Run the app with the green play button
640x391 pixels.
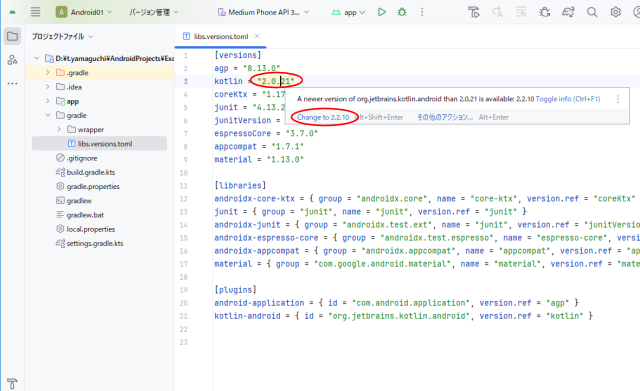(x=382, y=12)
